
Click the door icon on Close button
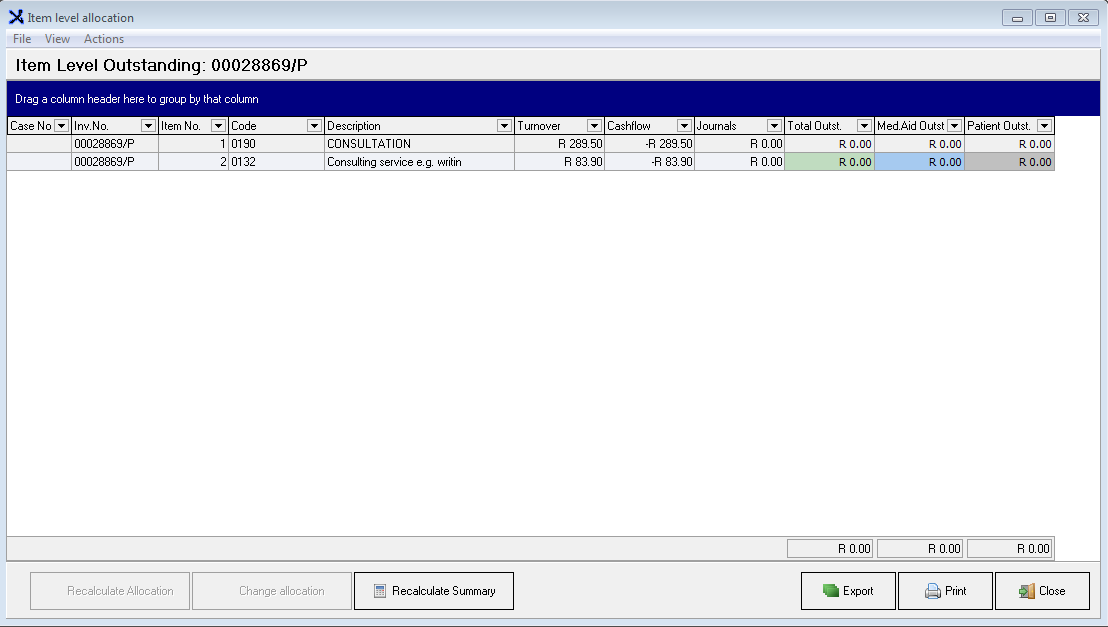click(1027, 591)
